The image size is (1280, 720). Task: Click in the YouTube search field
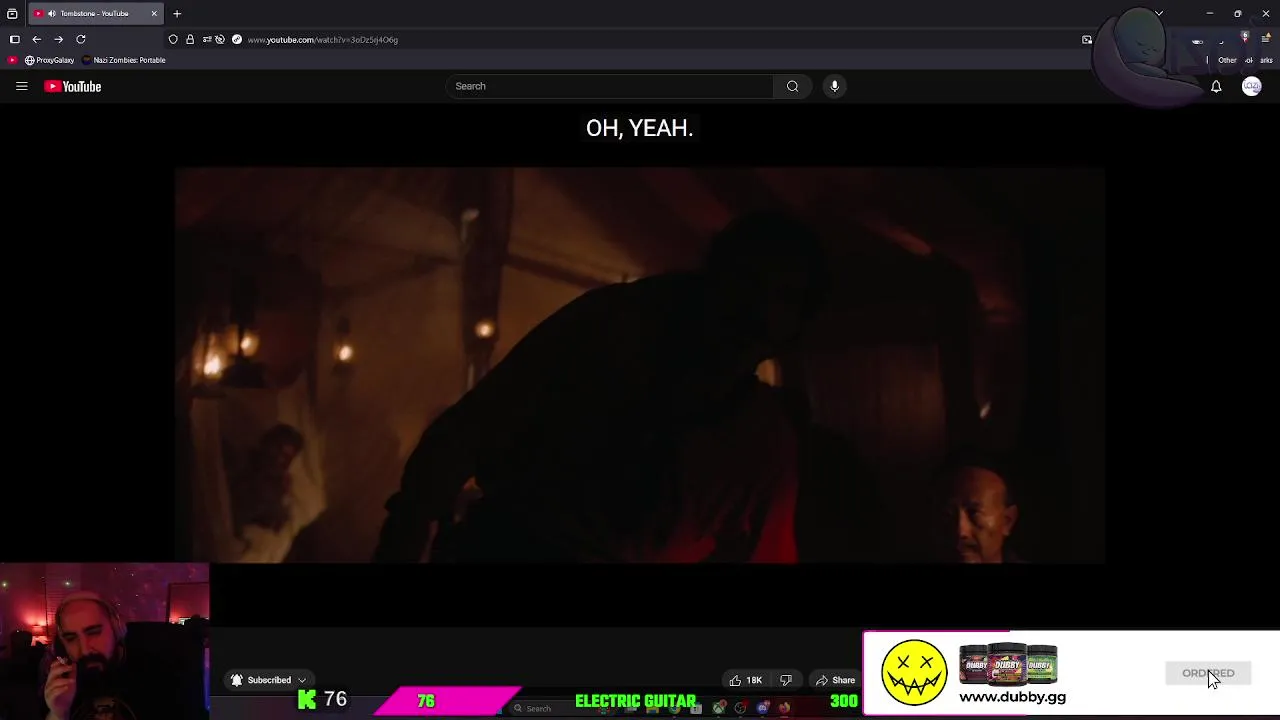click(x=610, y=86)
